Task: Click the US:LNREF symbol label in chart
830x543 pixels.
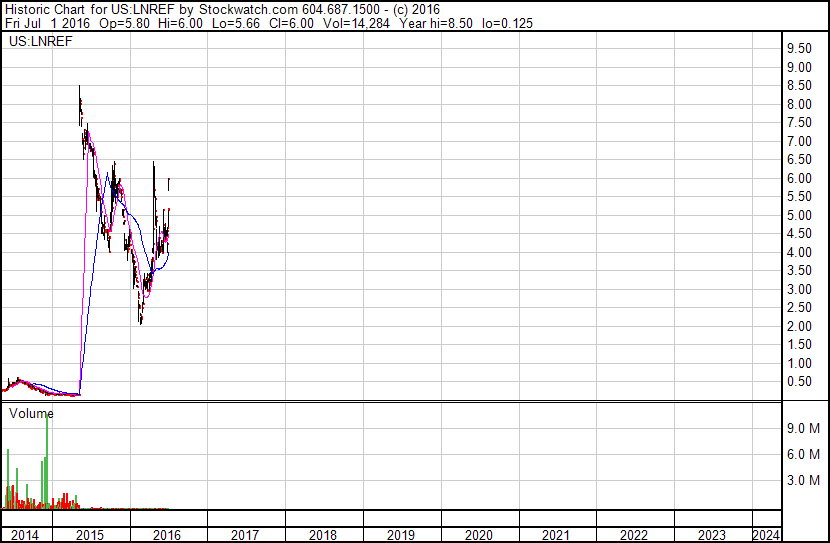Action: click(x=41, y=41)
